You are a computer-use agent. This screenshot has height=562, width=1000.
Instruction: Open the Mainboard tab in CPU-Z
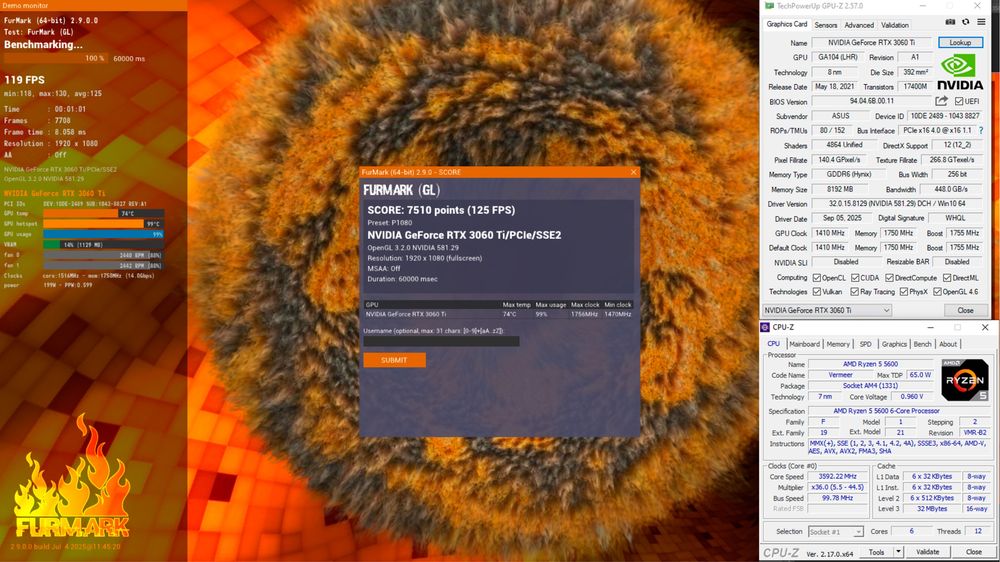[x=804, y=344]
